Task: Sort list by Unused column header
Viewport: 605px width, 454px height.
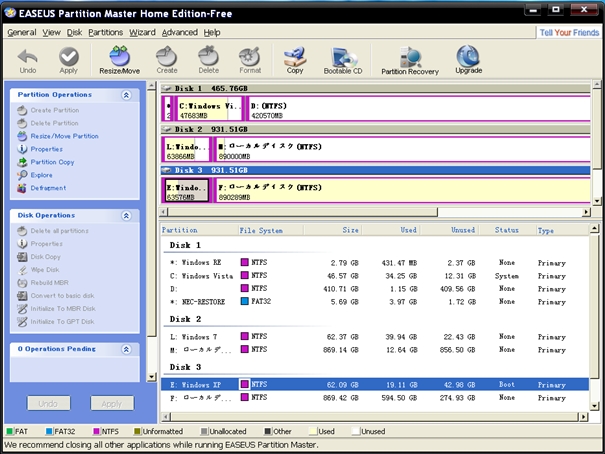Action: [x=450, y=230]
